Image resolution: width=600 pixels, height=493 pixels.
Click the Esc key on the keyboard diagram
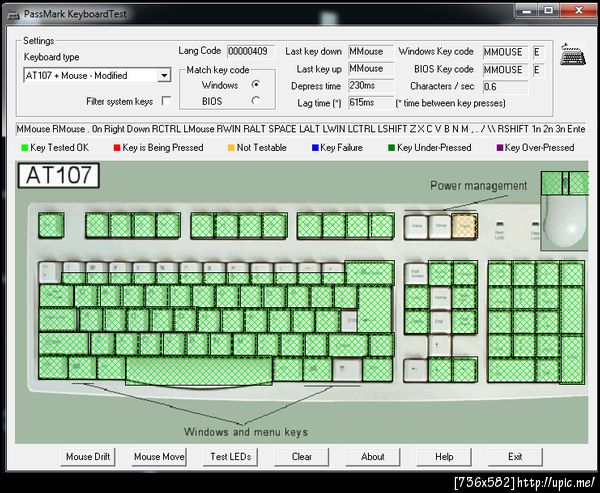(51, 225)
